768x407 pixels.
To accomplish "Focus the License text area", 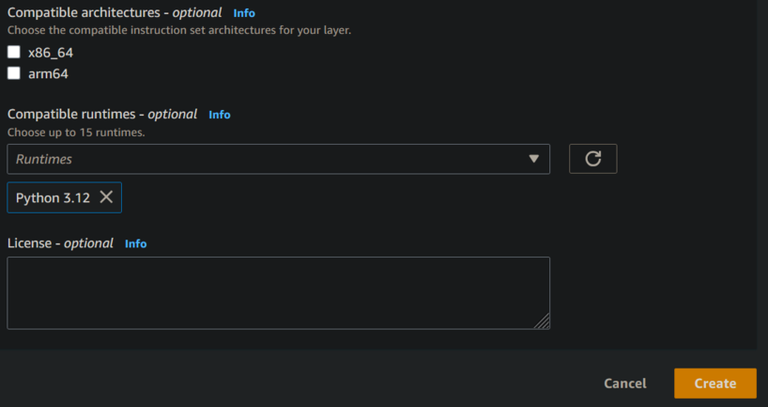I will pyautogui.click(x=278, y=293).
